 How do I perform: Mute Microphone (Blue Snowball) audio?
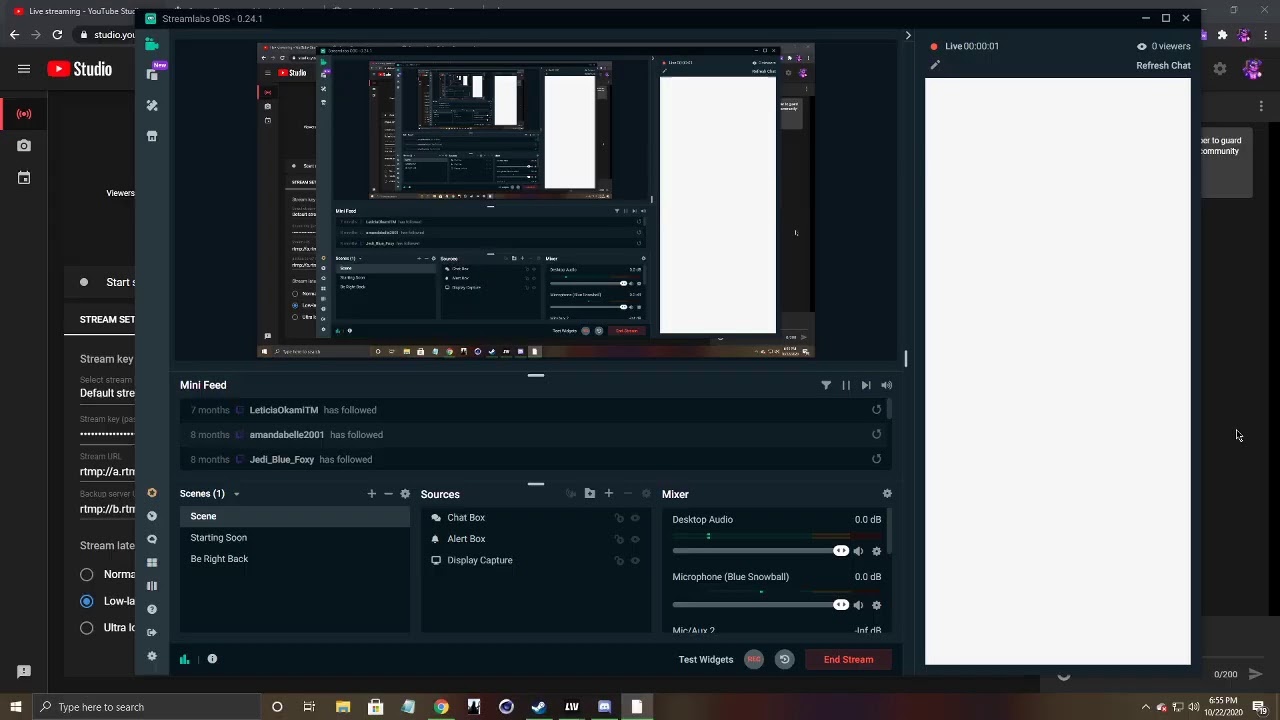[858, 605]
